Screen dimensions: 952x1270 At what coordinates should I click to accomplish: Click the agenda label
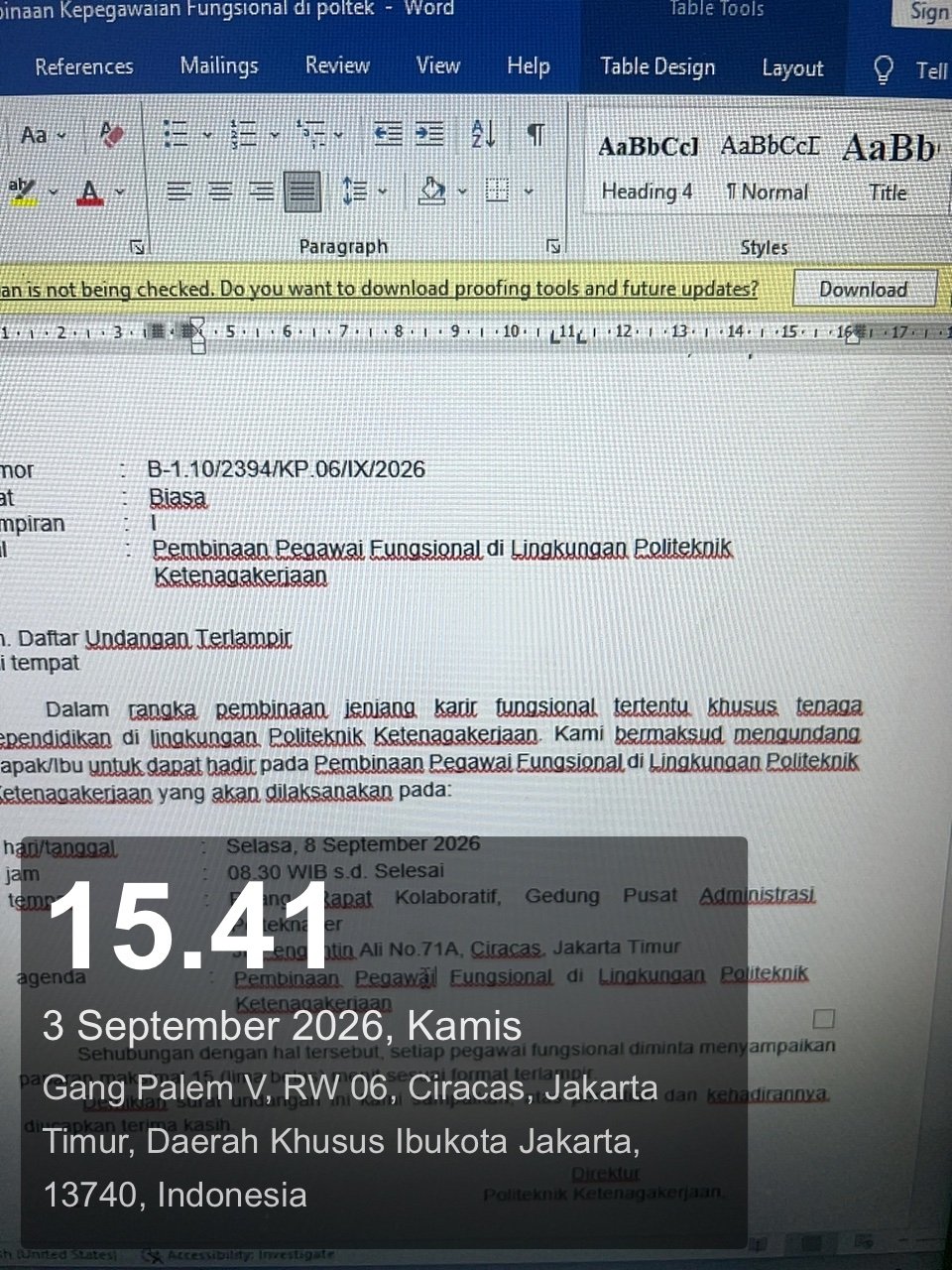point(51,977)
